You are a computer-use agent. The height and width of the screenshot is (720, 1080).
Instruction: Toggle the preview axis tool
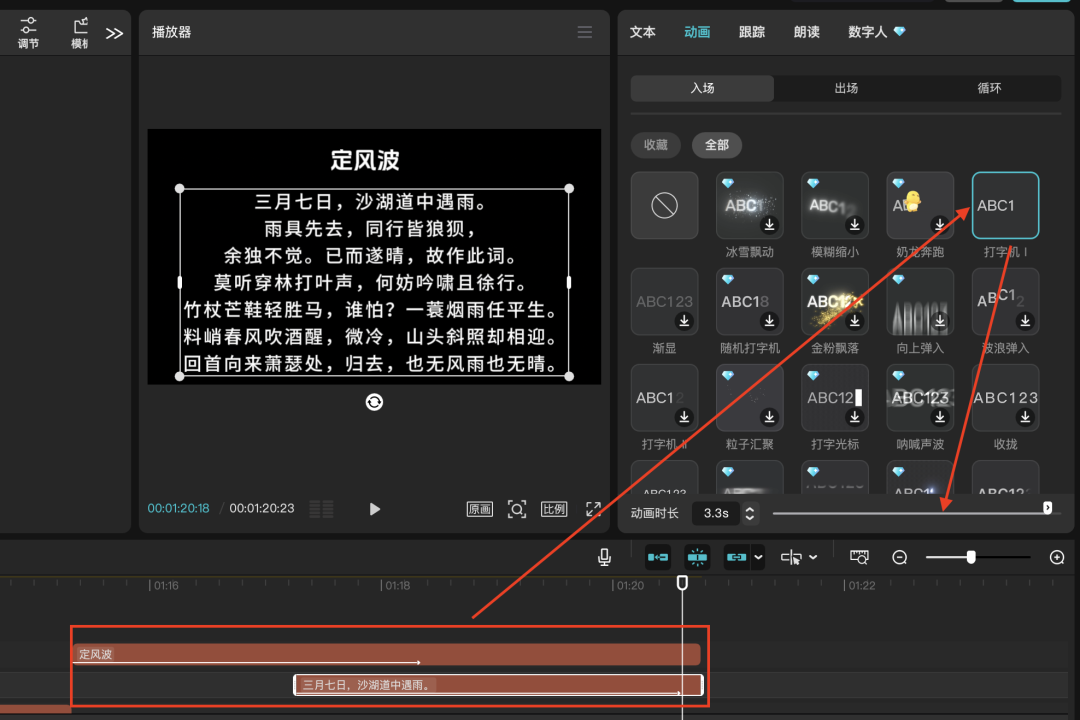click(x=697, y=557)
